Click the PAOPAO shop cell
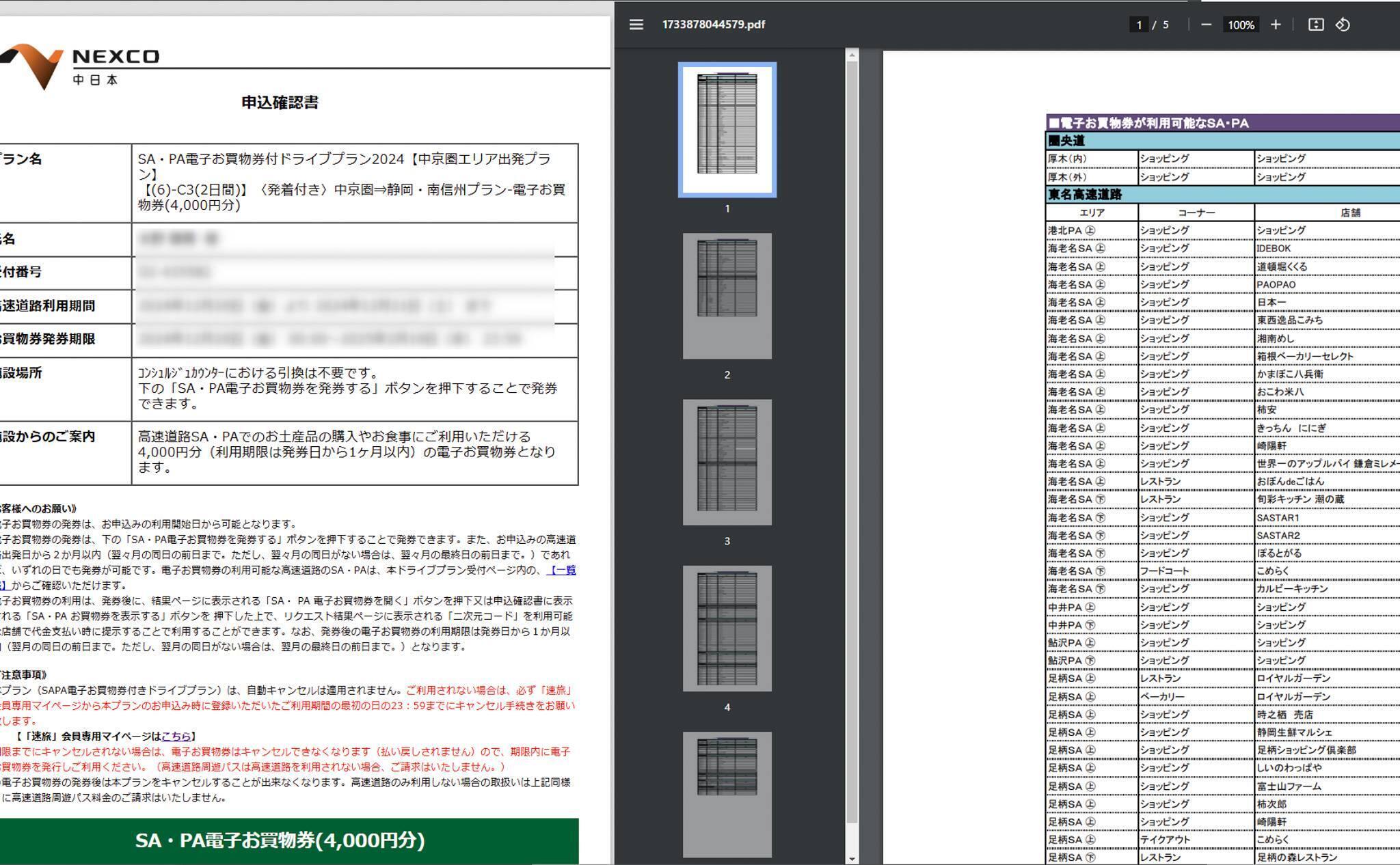 point(1328,284)
